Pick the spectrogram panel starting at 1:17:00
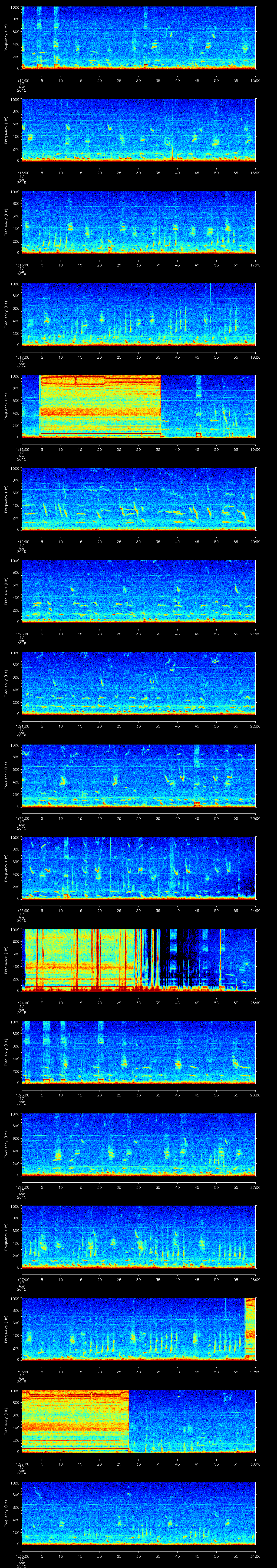Image resolution: width=277 pixels, height=1568 pixels. click(139, 314)
